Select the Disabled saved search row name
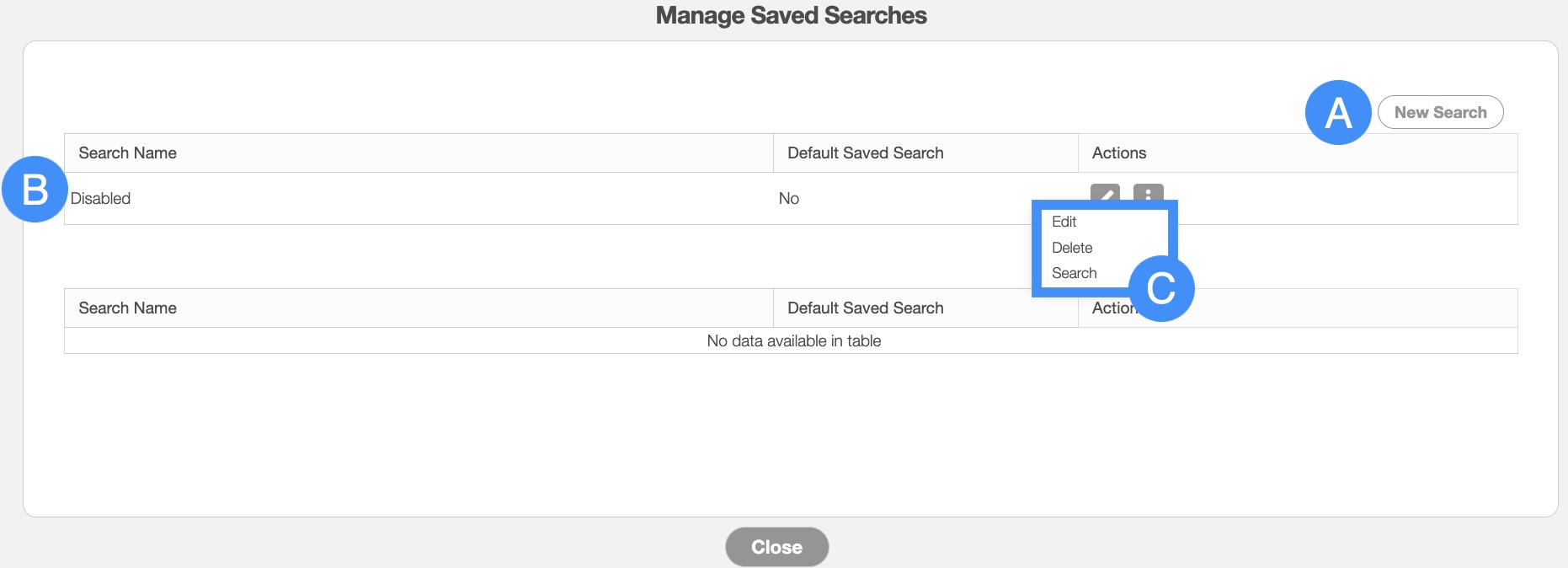 101,199
